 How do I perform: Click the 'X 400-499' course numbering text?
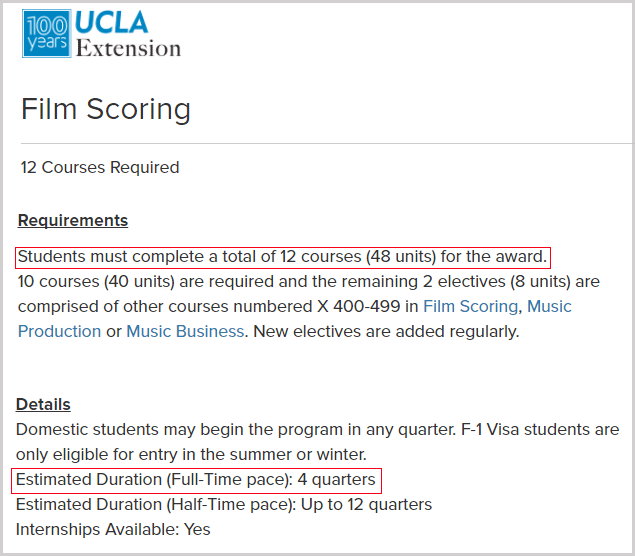tap(359, 307)
